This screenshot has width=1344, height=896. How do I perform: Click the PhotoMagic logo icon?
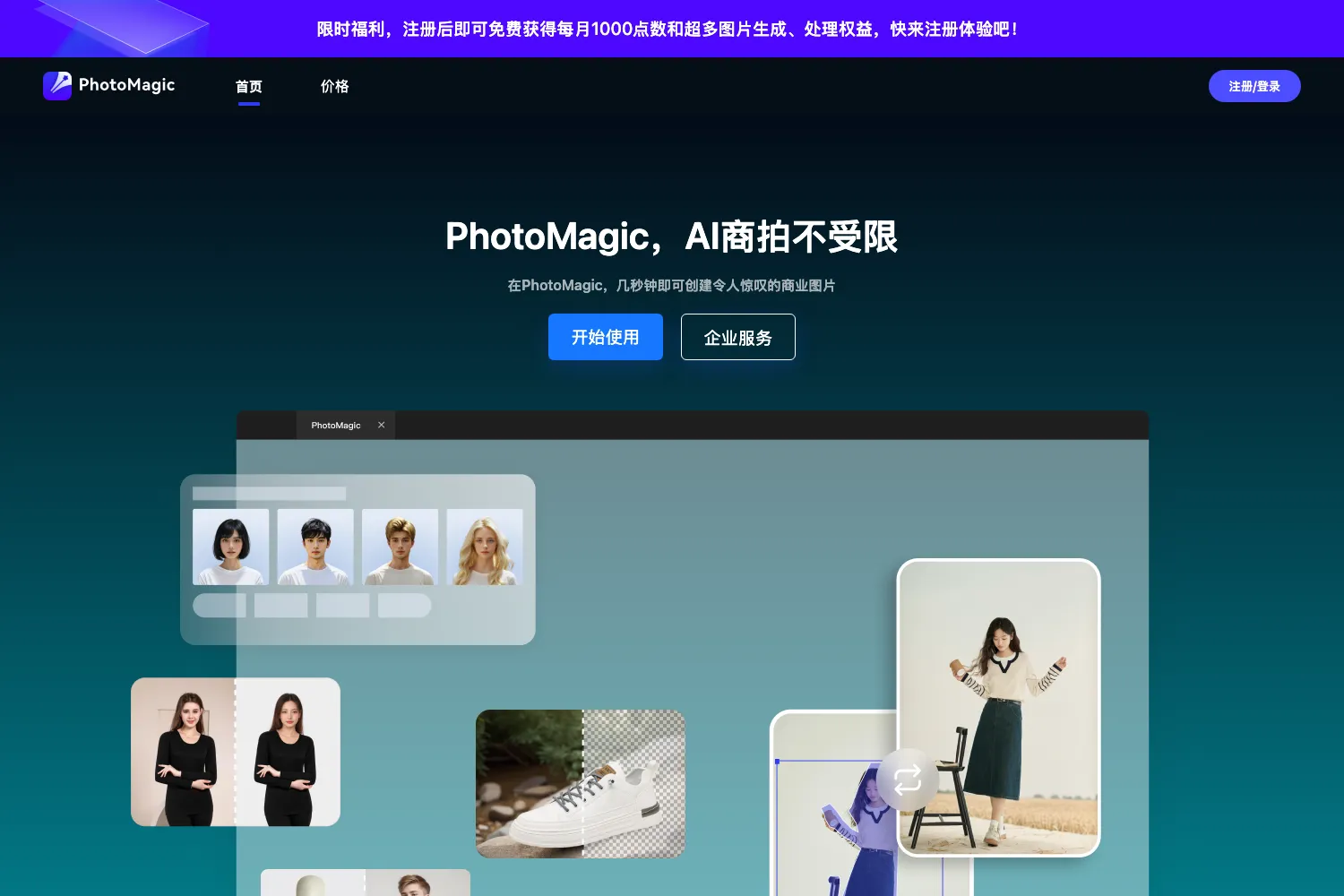[x=57, y=85]
